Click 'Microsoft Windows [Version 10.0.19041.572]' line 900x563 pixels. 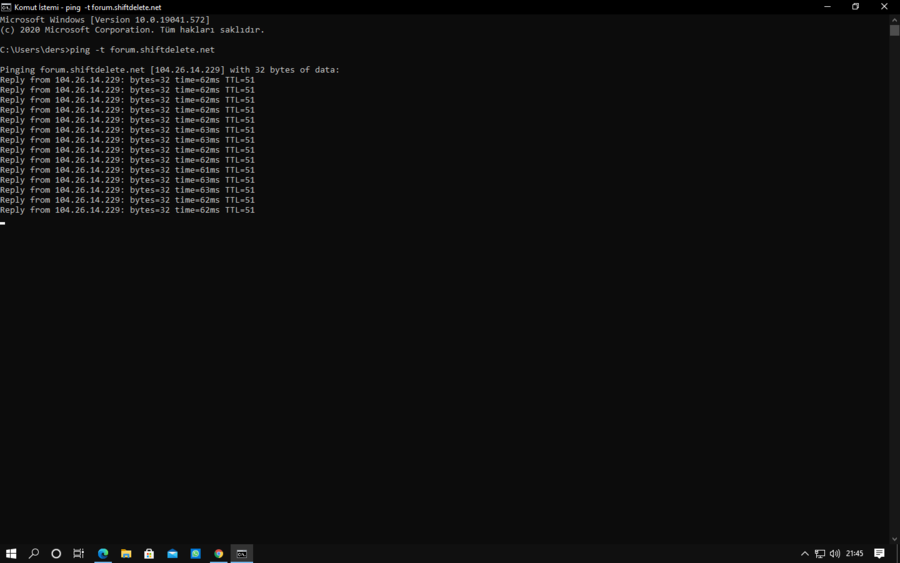click(105, 20)
